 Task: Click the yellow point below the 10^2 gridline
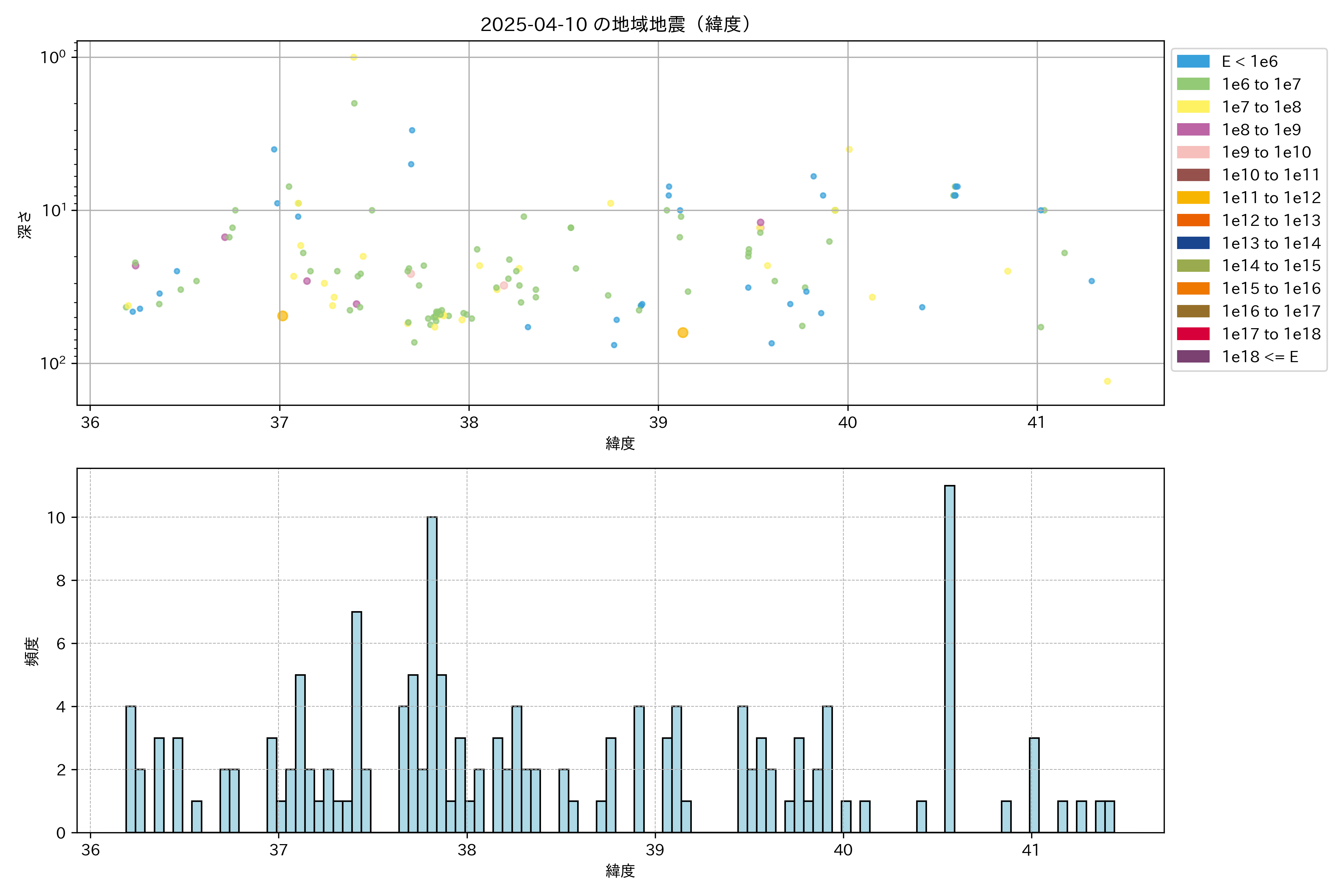point(1107,381)
